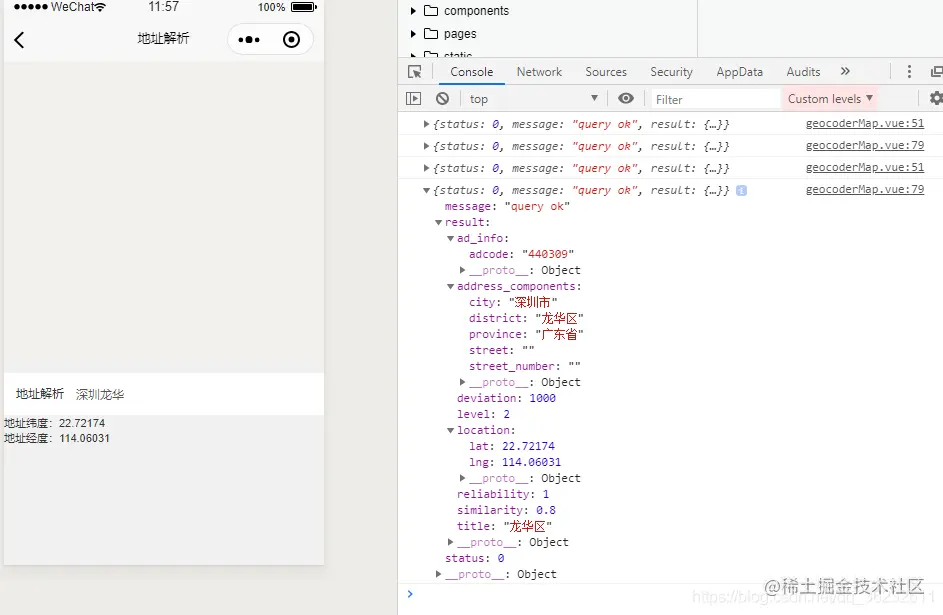
Task: Collapse the ad_info node
Action: pyautogui.click(x=450, y=239)
